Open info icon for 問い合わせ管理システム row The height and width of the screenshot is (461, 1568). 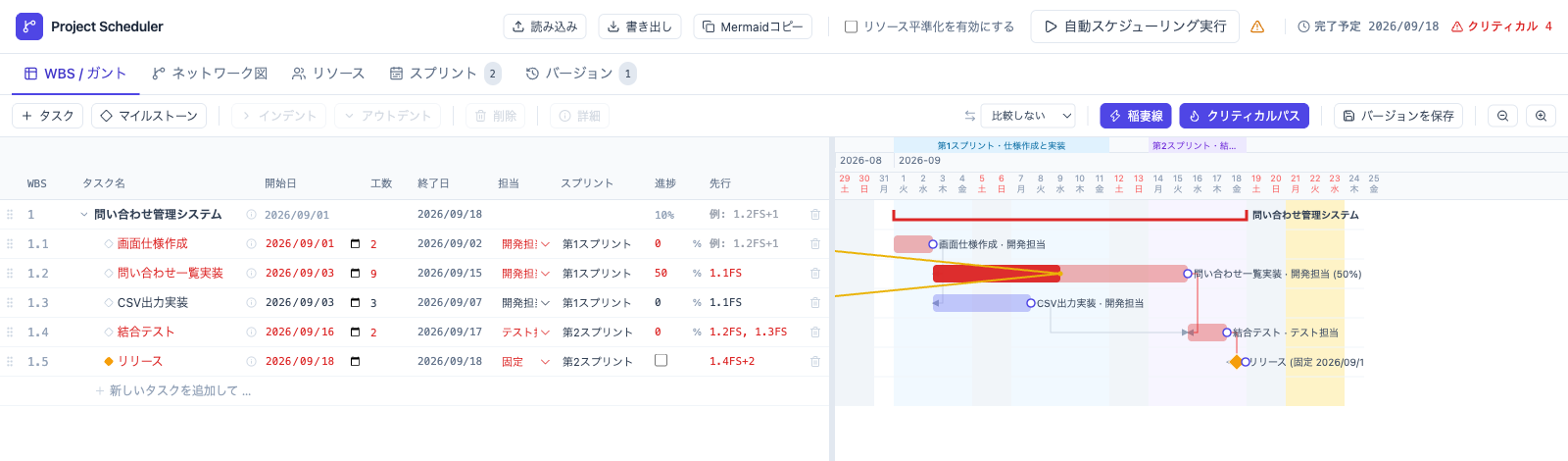point(251,215)
